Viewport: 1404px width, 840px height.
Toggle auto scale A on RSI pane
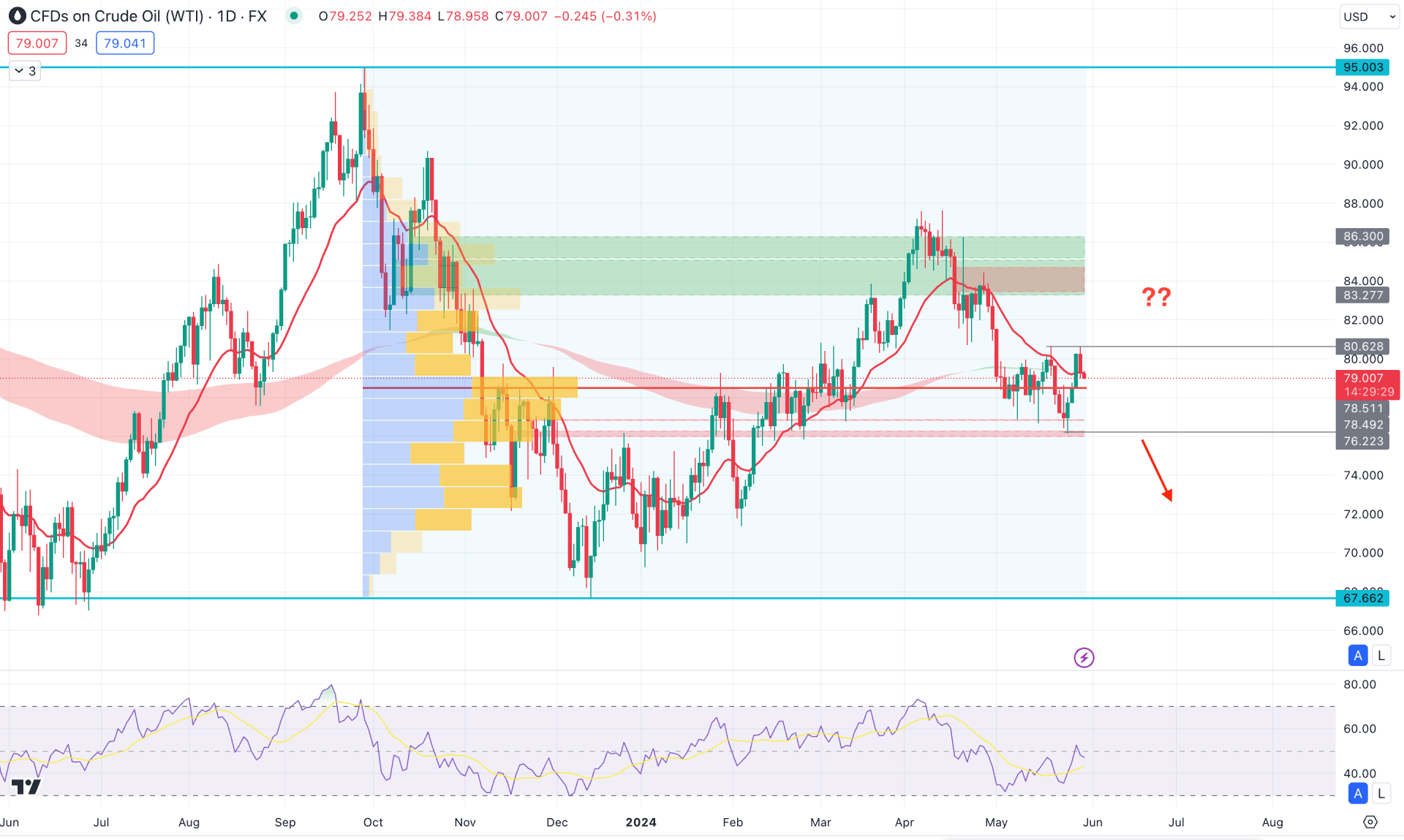pos(1358,793)
